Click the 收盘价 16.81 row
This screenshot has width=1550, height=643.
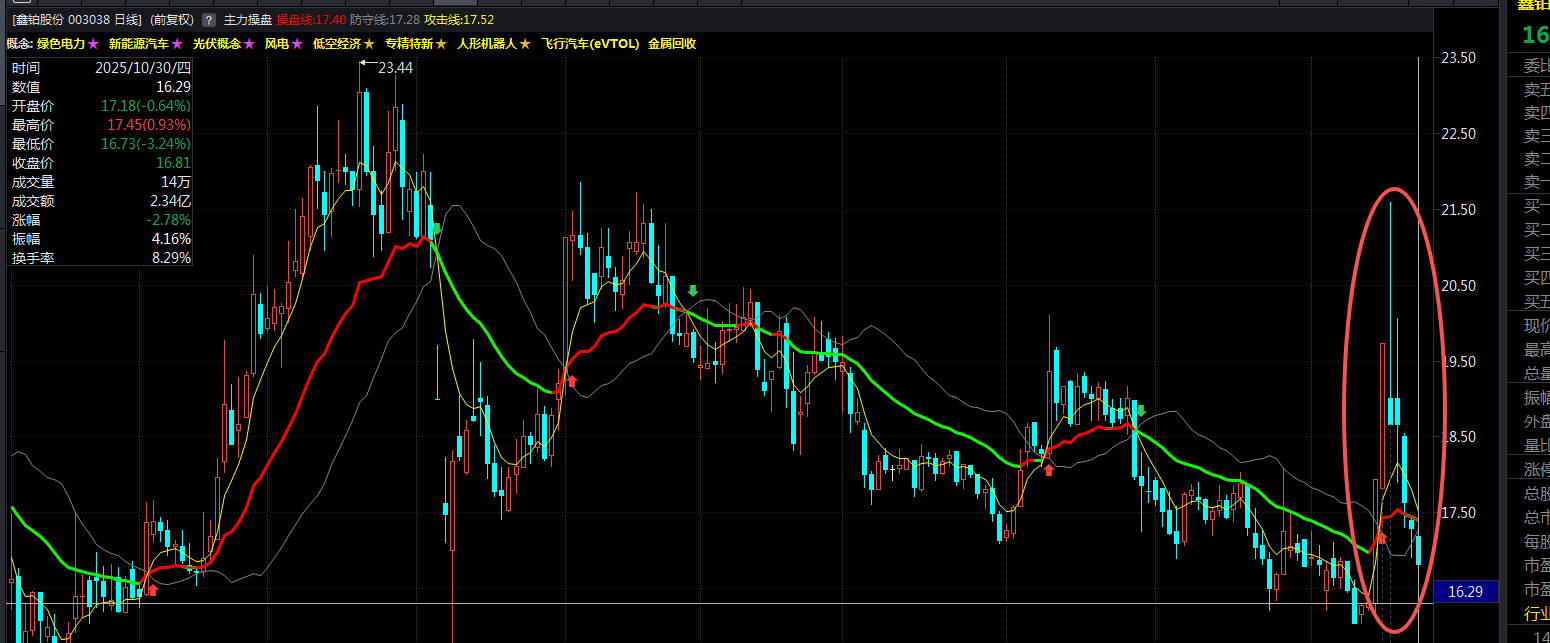101,163
